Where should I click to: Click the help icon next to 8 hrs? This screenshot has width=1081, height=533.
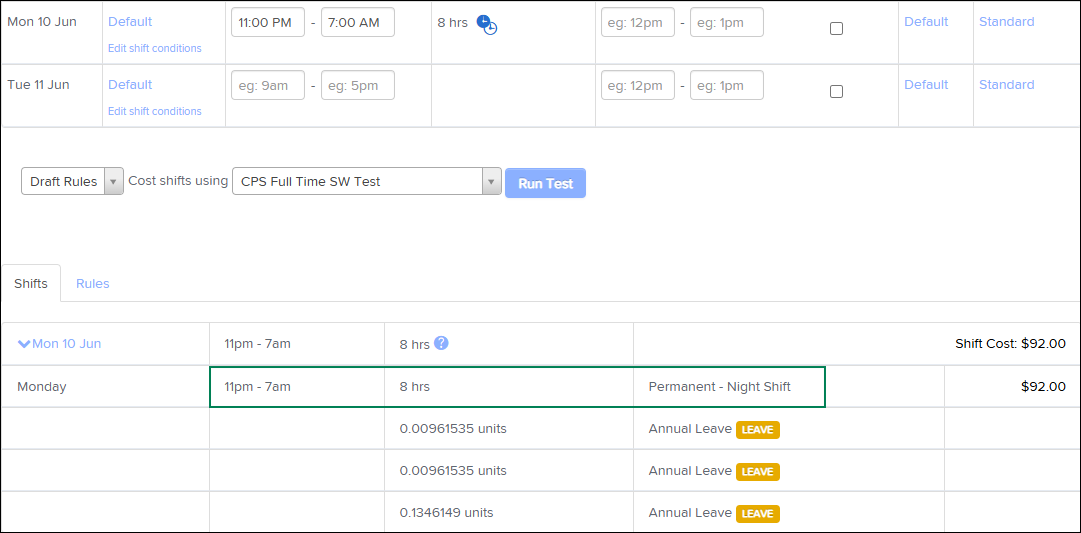[441, 343]
